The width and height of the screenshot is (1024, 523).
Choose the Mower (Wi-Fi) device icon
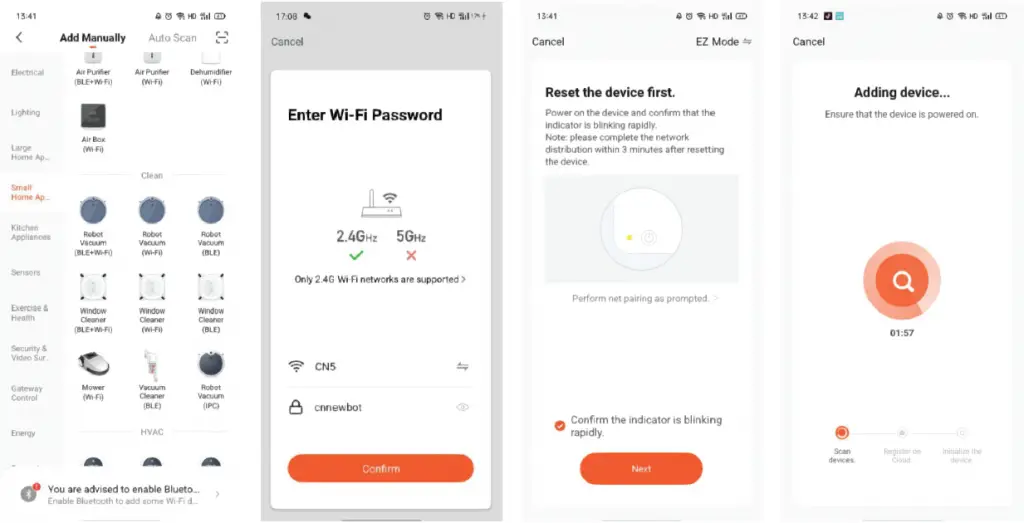coord(93,364)
